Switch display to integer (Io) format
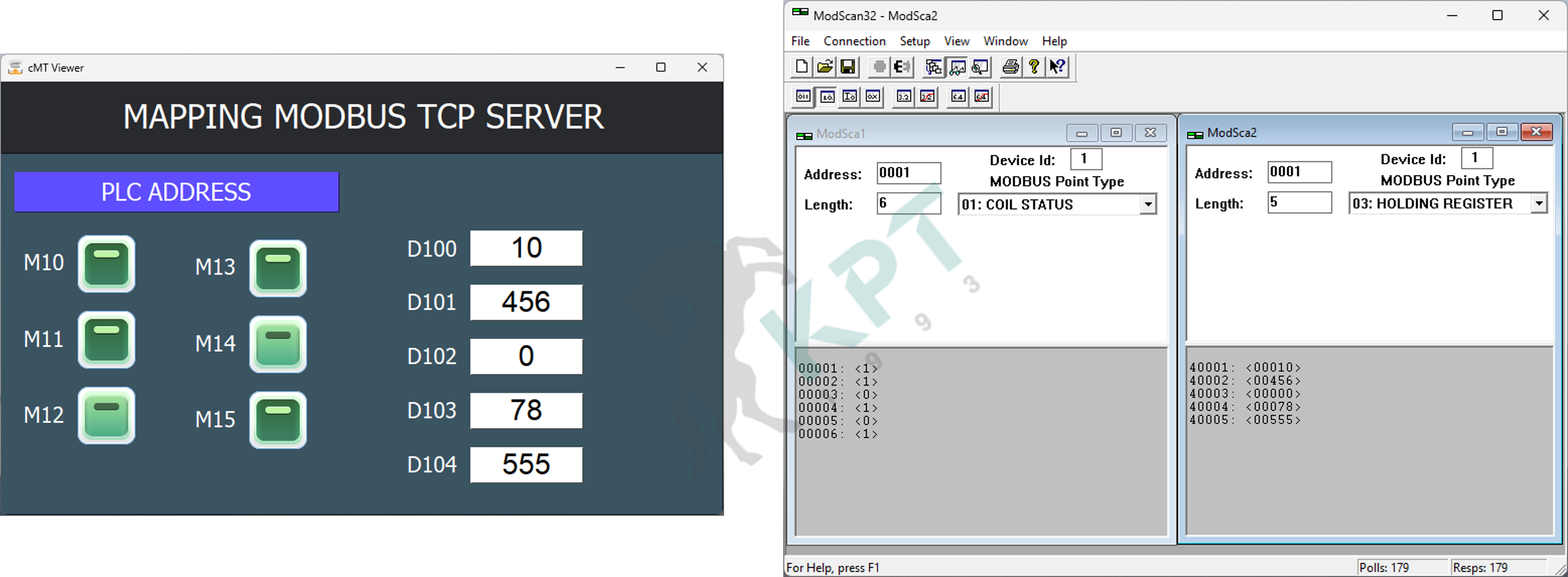 [x=850, y=96]
